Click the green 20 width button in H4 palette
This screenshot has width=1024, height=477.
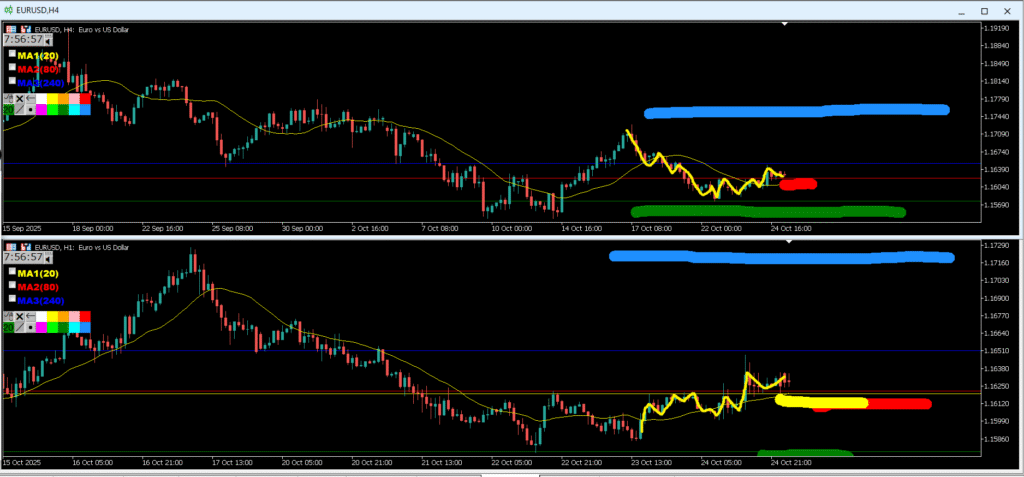(x=8, y=110)
